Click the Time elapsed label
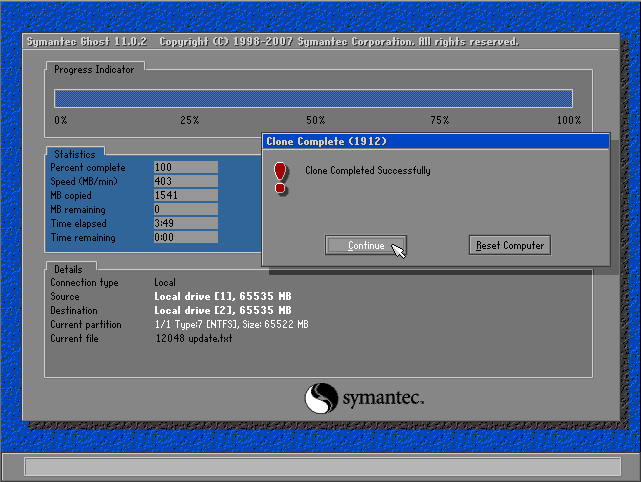641x482 pixels. pyautogui.click(x=78, y=224)
